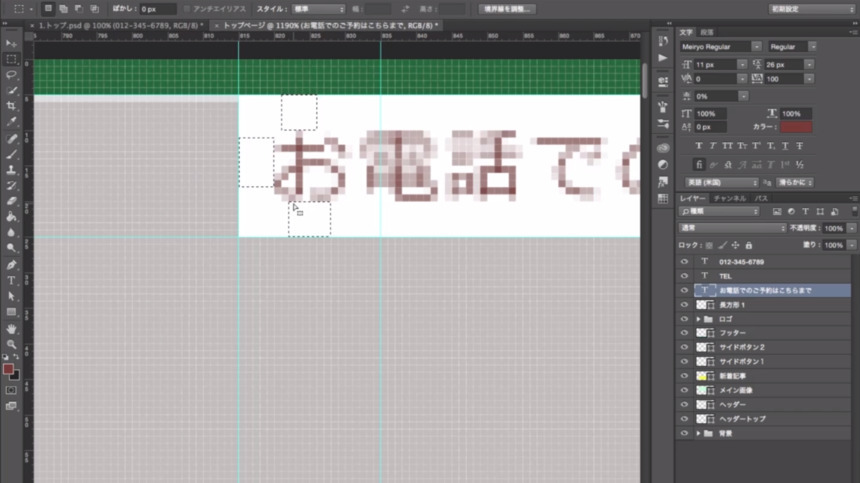Image resolution: width=860 pixels, height=483 pixels.
Task: Open the スタイル dropdown in options bar
Action: 318,9
